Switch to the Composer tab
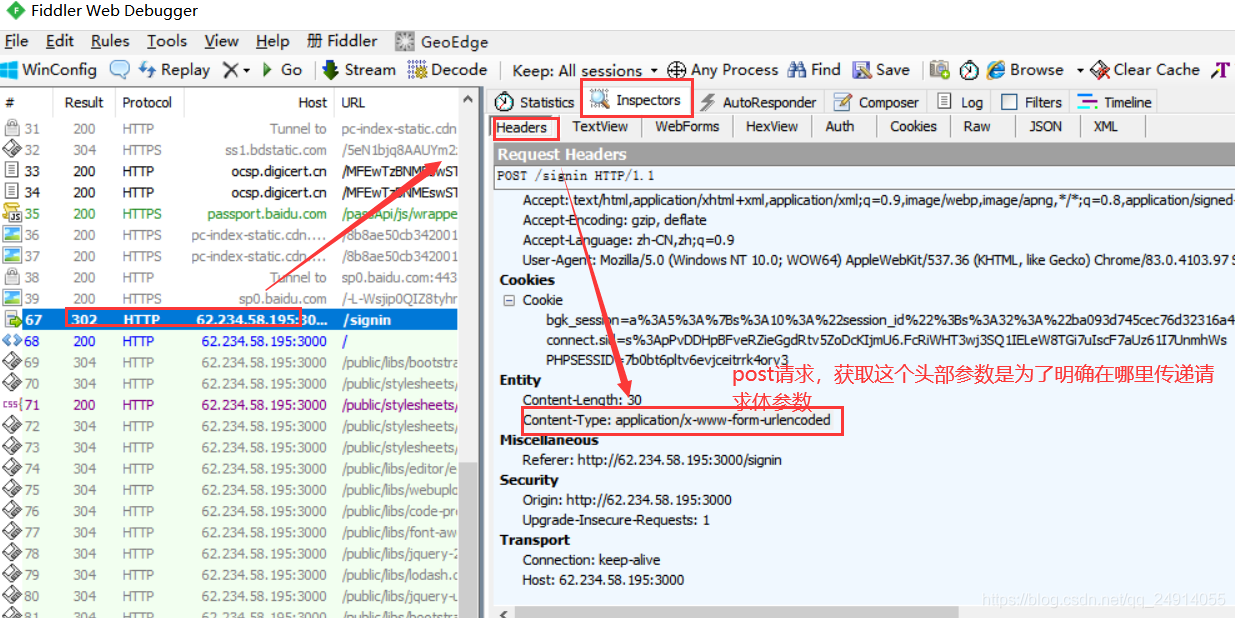The image size is (1235, 618). 875,102
